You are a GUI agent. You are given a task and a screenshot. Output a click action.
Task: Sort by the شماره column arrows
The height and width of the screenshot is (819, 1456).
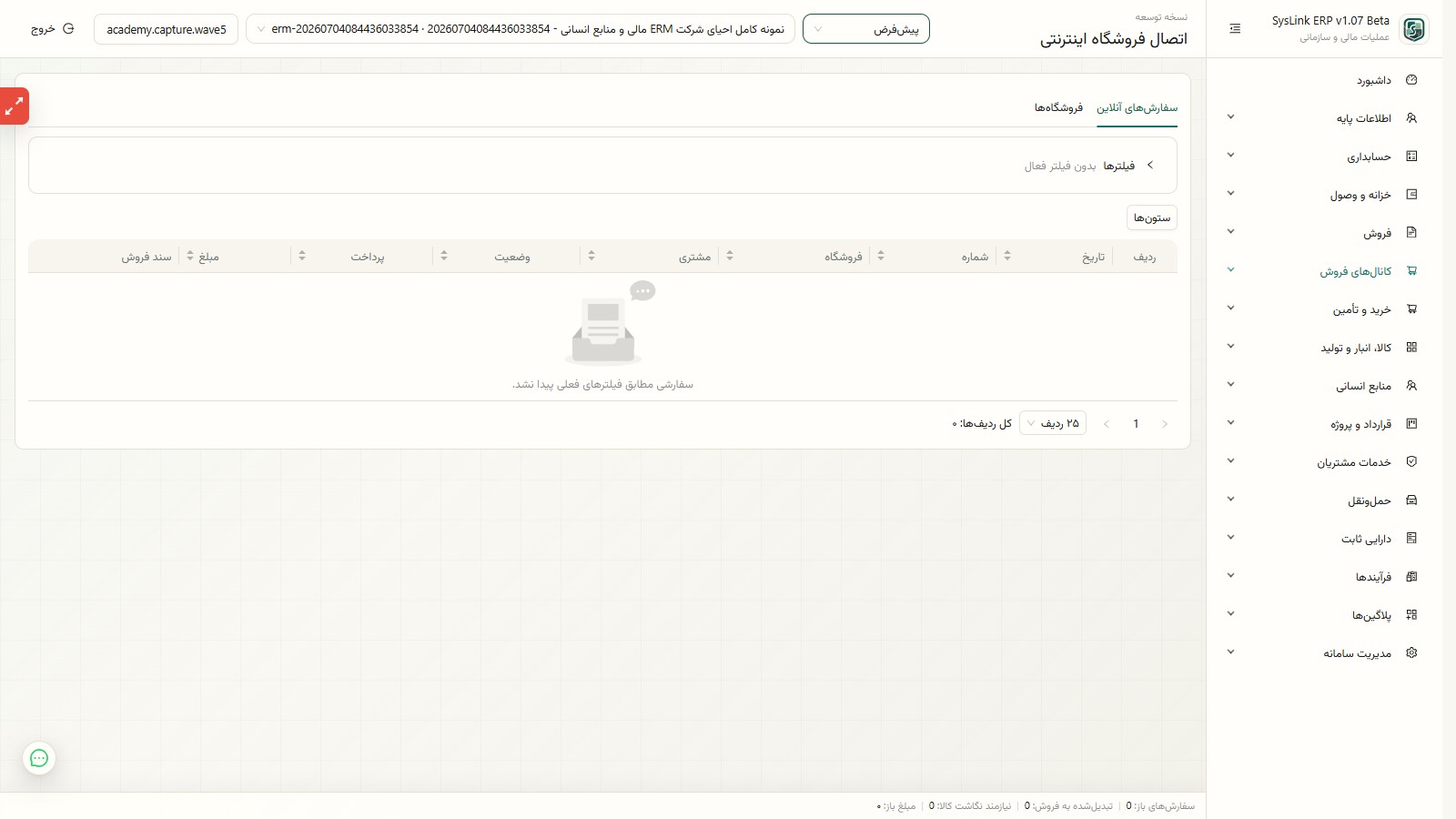881,257
